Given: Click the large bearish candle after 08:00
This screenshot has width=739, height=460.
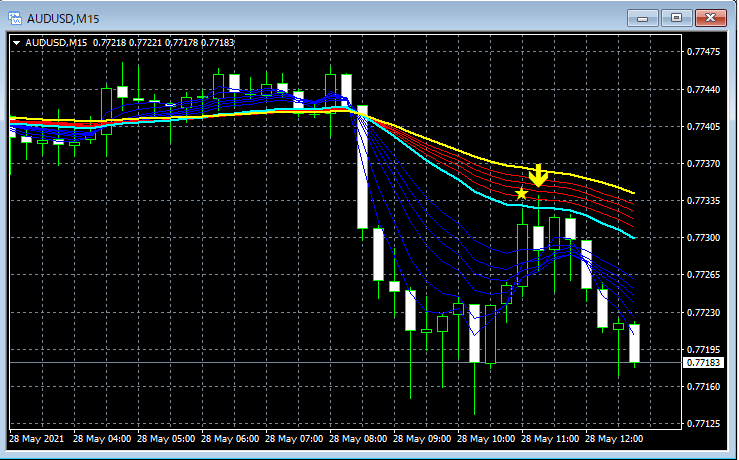Looking at the screenshot, I should [x=362, y=167].
